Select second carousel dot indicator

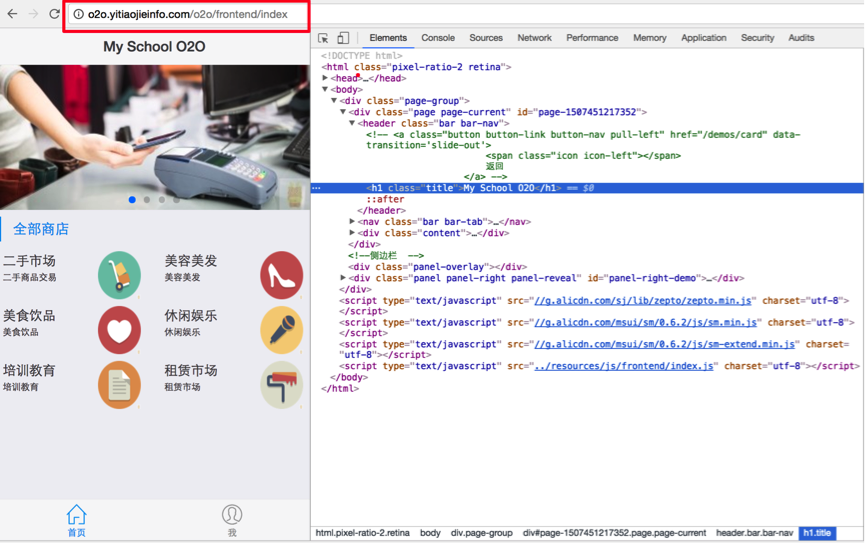click(x=147, y=200)
